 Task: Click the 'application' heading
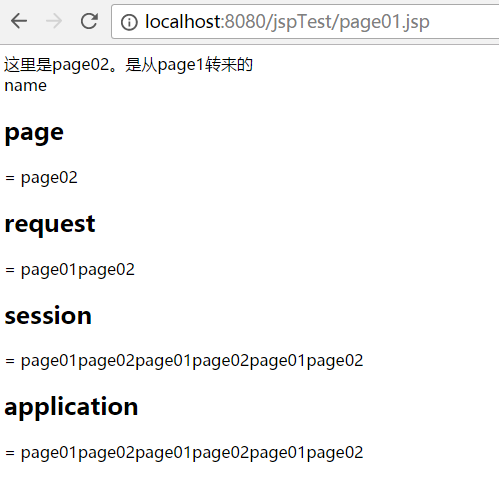(71, 407)
